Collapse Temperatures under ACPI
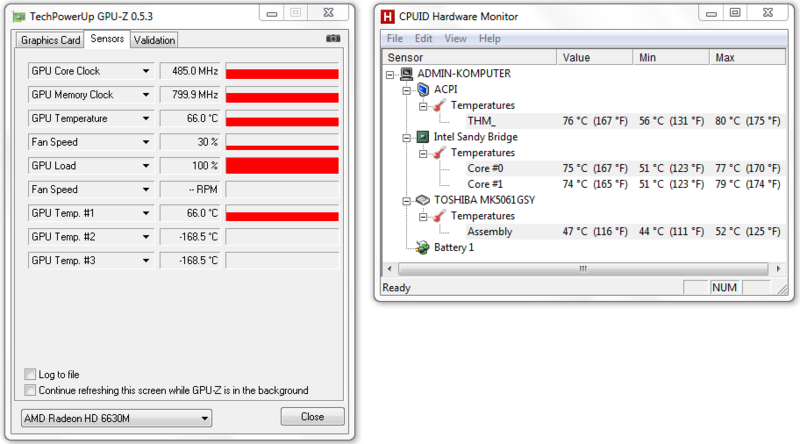Screen dimensions: 800x444 (x=423, y=106)
